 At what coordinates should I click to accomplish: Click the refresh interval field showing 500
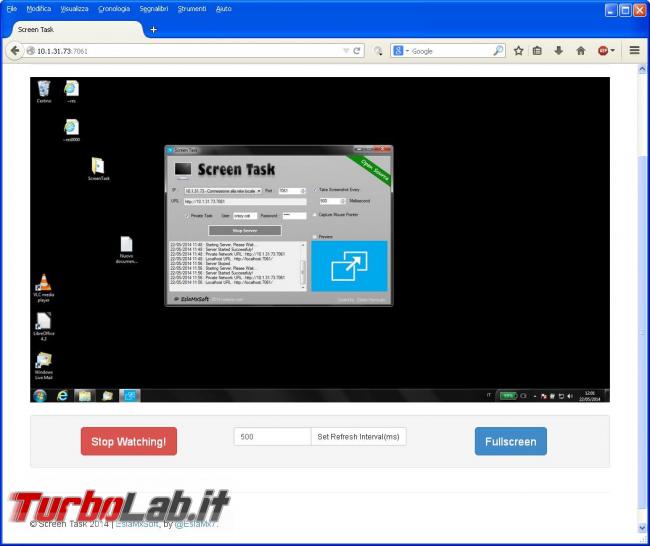click(x=272, y=437)
